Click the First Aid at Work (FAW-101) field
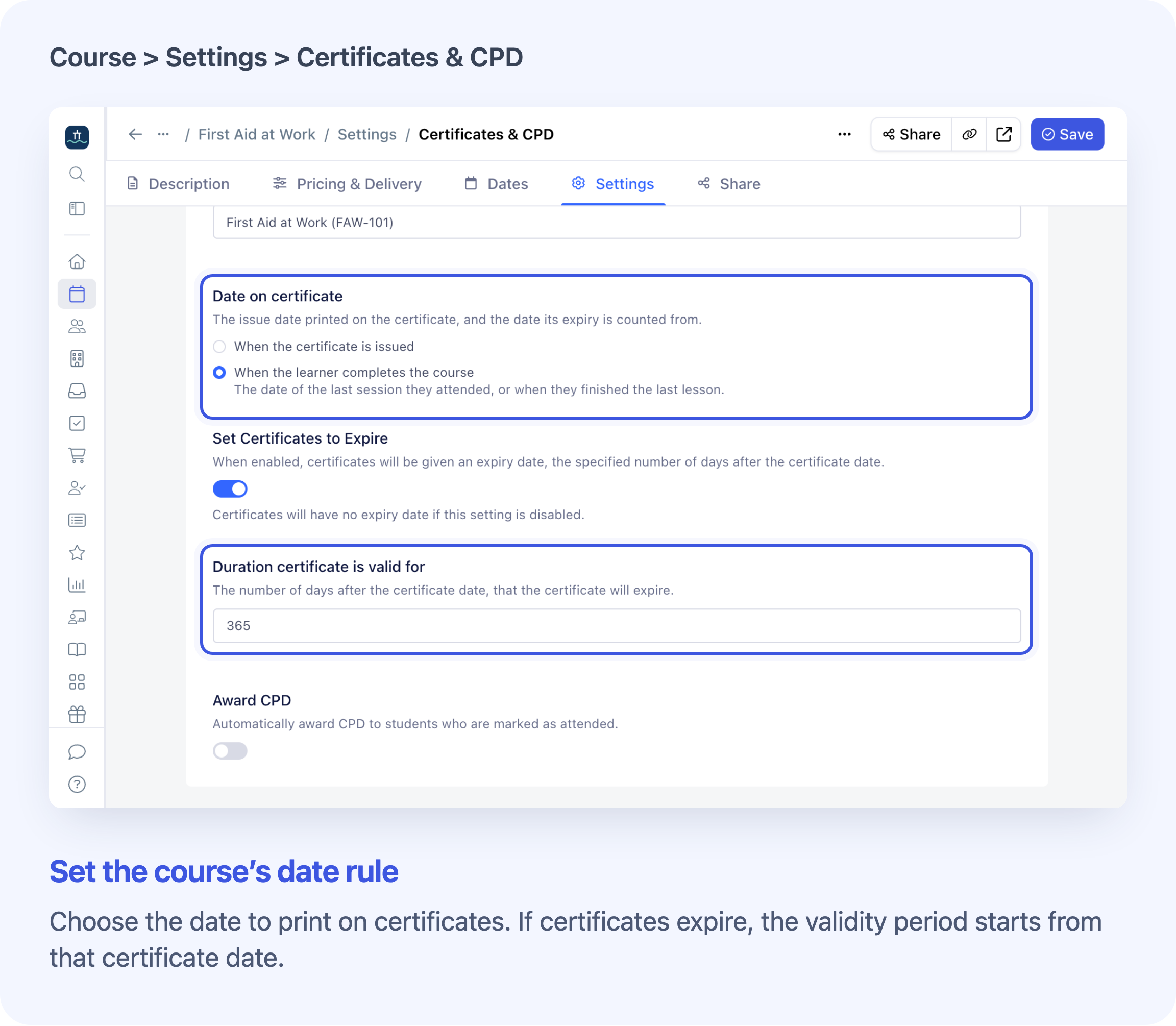This screenshot has width=1176, height=1026. point(617,222)
